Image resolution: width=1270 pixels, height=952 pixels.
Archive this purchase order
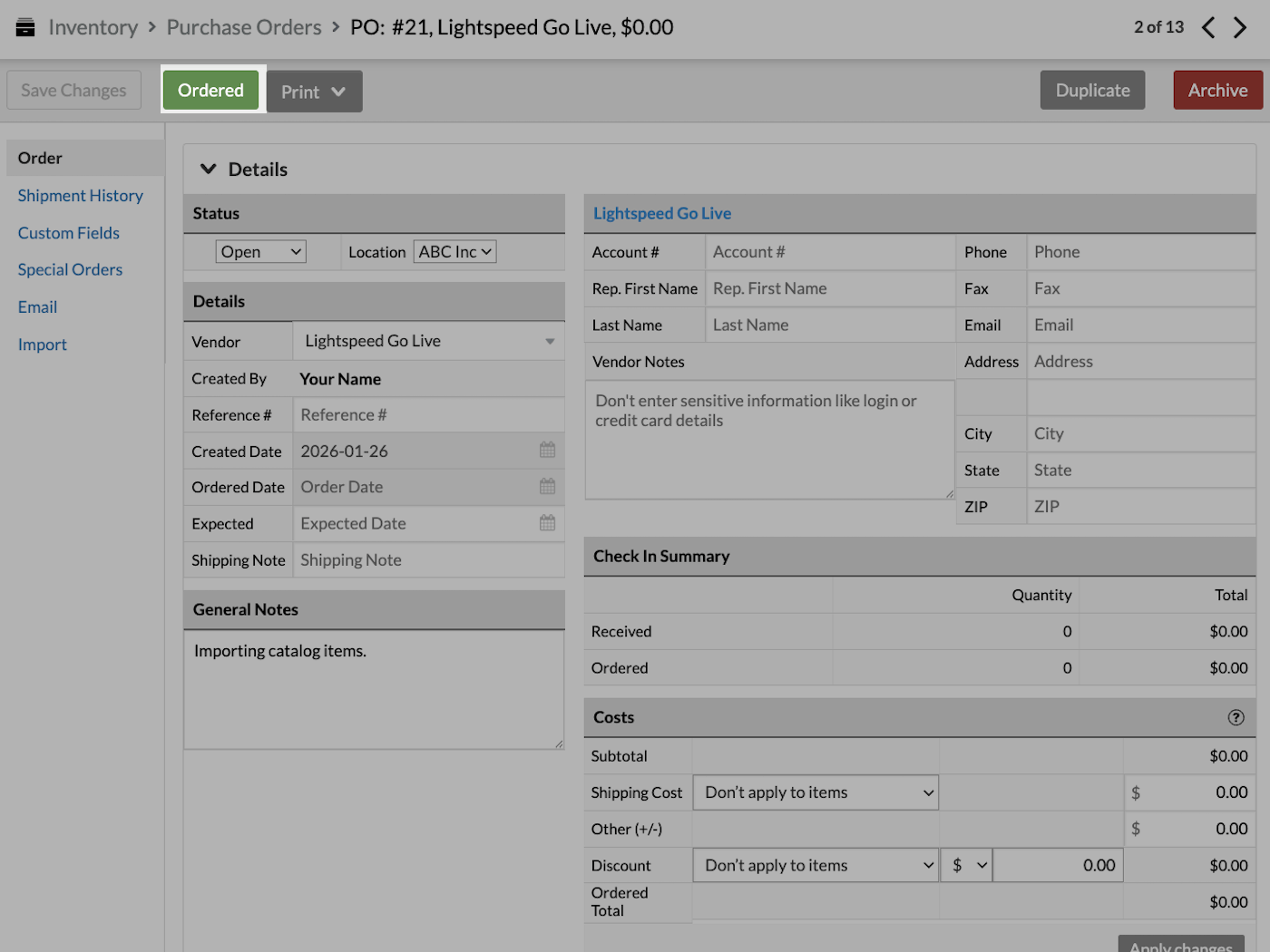tap(1217, 90)
